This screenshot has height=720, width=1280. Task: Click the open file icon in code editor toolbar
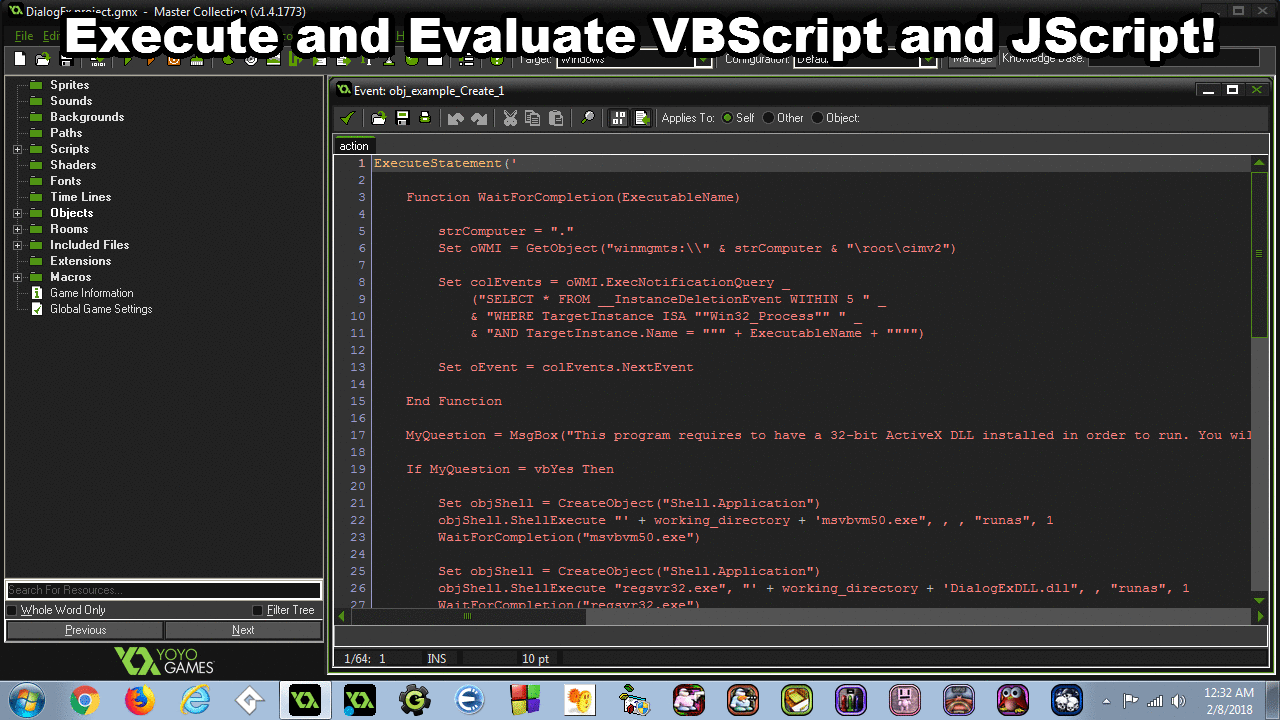[x=380, y=118]
